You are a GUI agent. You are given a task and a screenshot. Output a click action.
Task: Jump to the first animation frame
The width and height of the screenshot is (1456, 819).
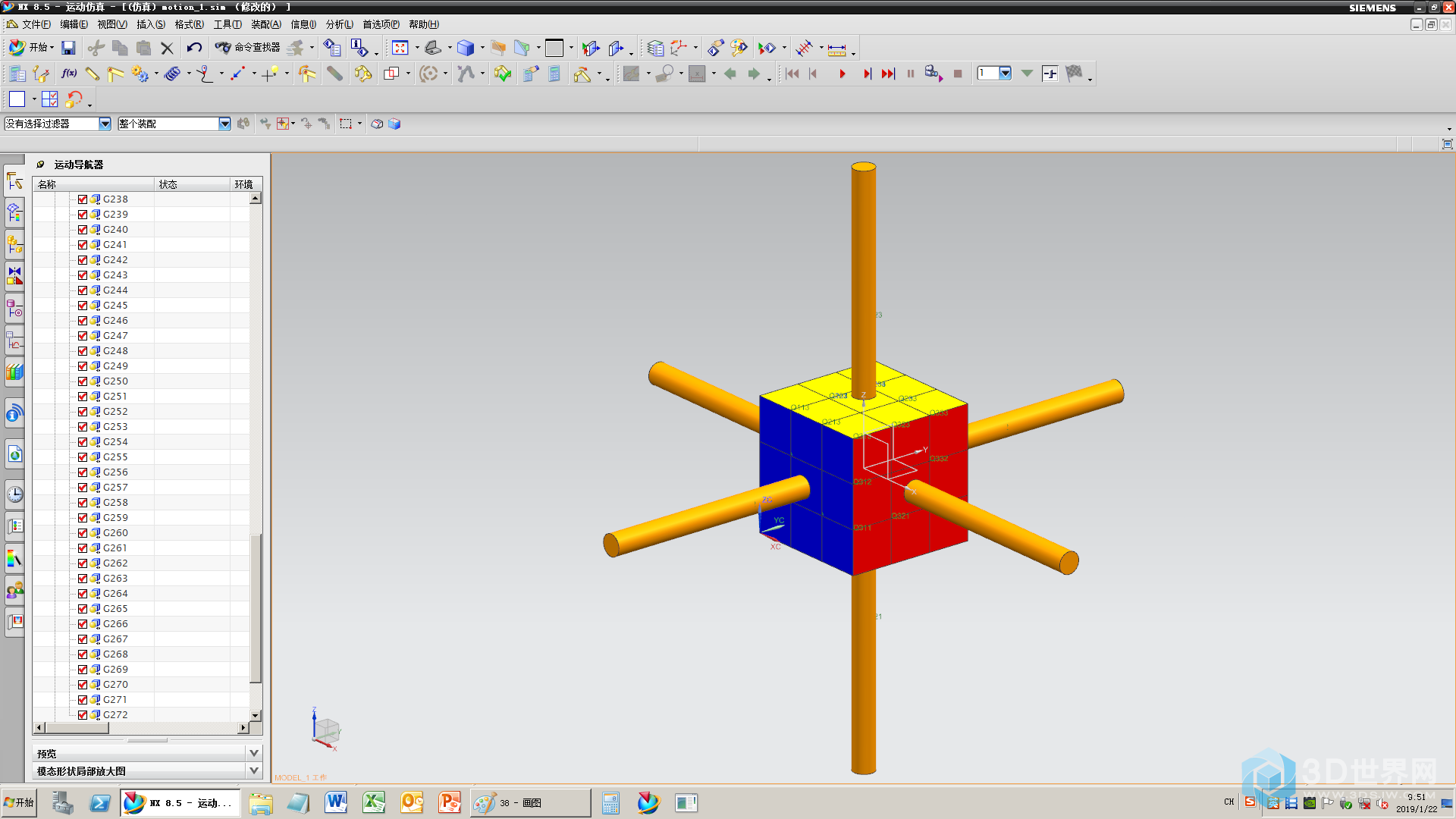[x=792, y=74]
